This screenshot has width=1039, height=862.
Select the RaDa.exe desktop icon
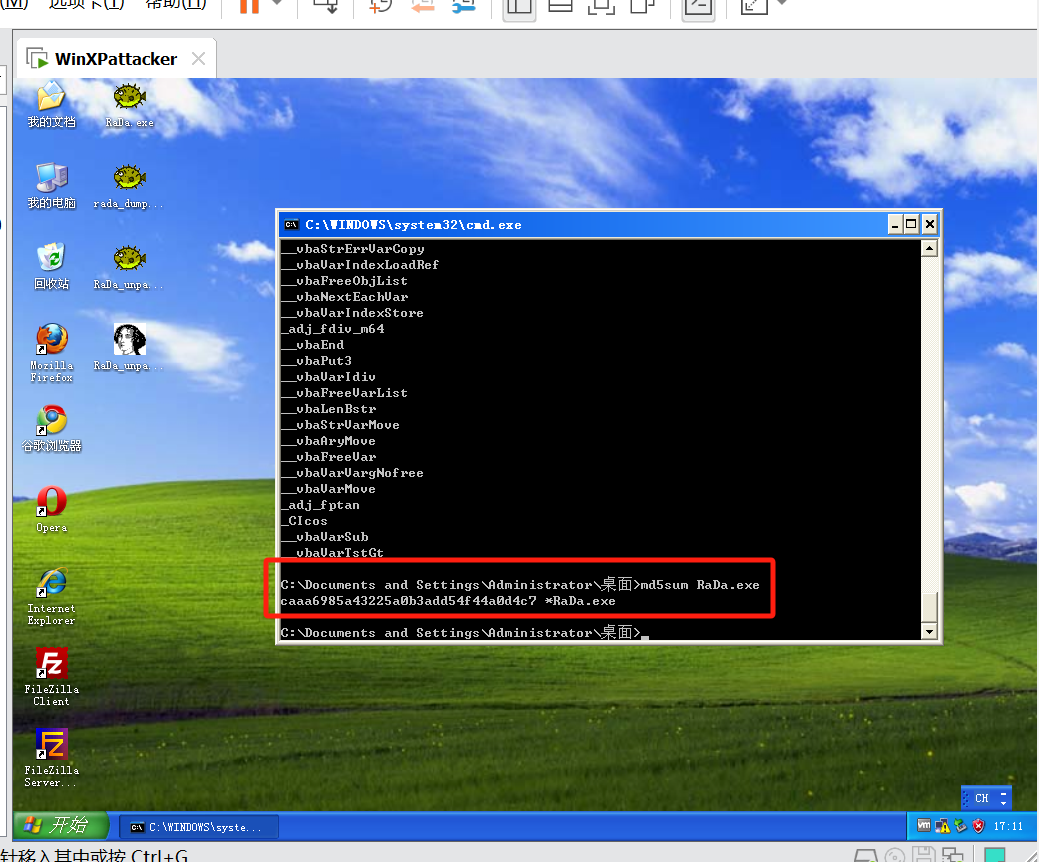[x=129, y=105]
